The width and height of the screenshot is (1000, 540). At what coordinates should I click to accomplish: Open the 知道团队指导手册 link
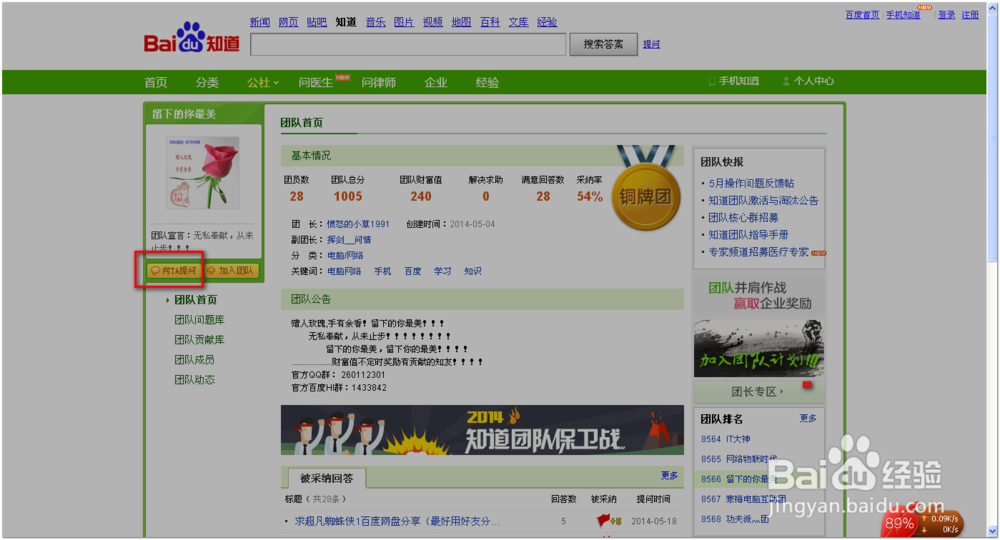748,235
